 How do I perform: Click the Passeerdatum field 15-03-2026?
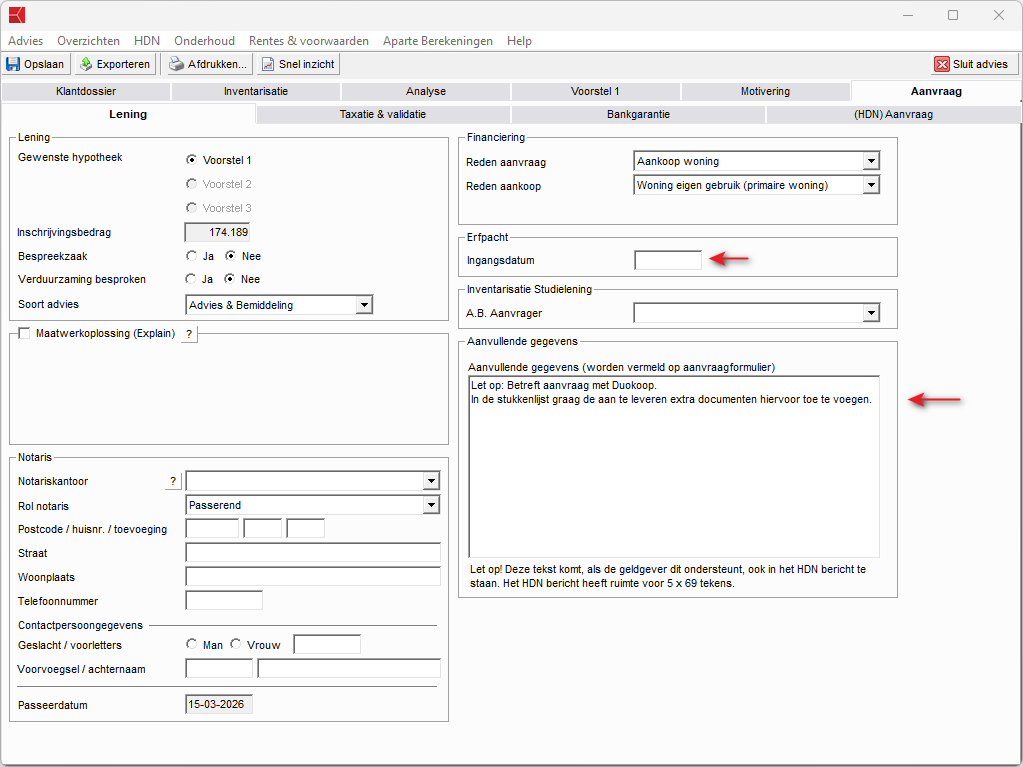219,704
